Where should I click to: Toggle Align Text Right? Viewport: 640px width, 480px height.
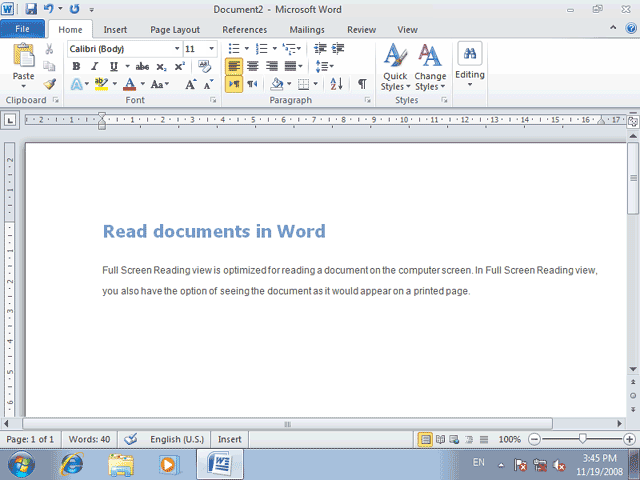click(271, 66)
